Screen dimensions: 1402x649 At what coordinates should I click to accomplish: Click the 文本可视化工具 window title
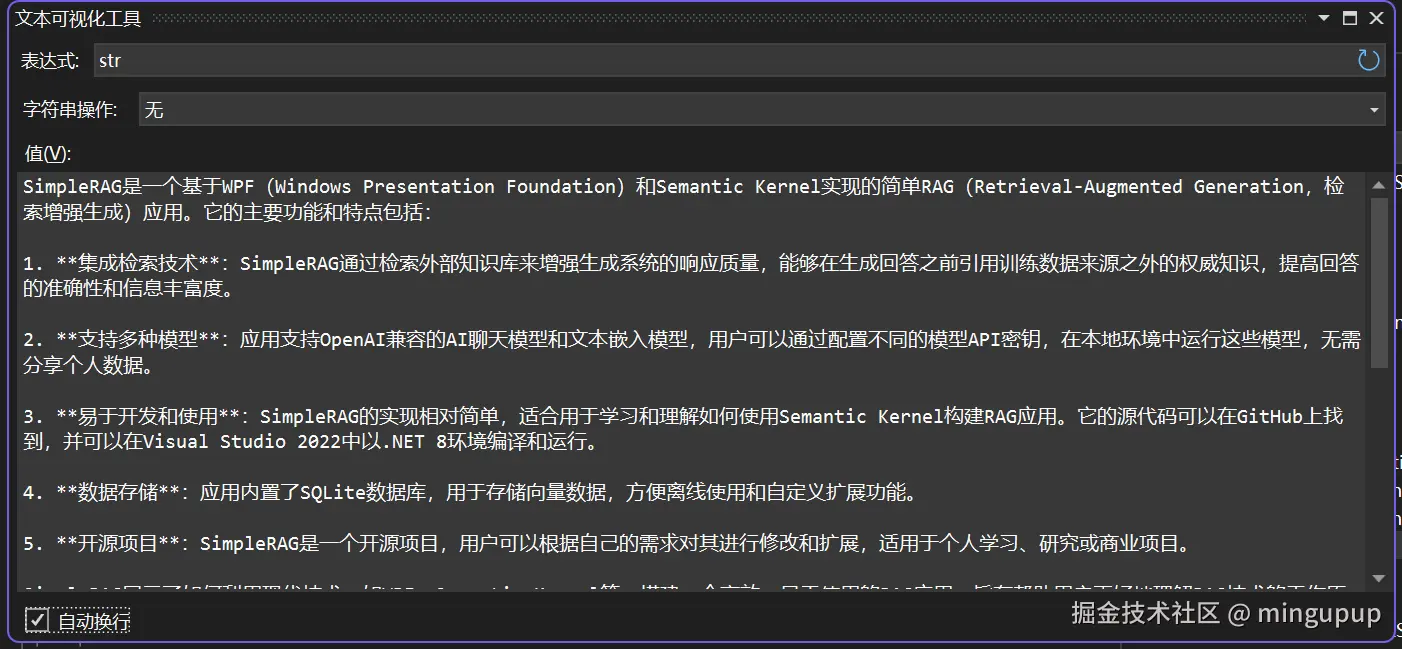pyautogui.click(x=78, y=18)
